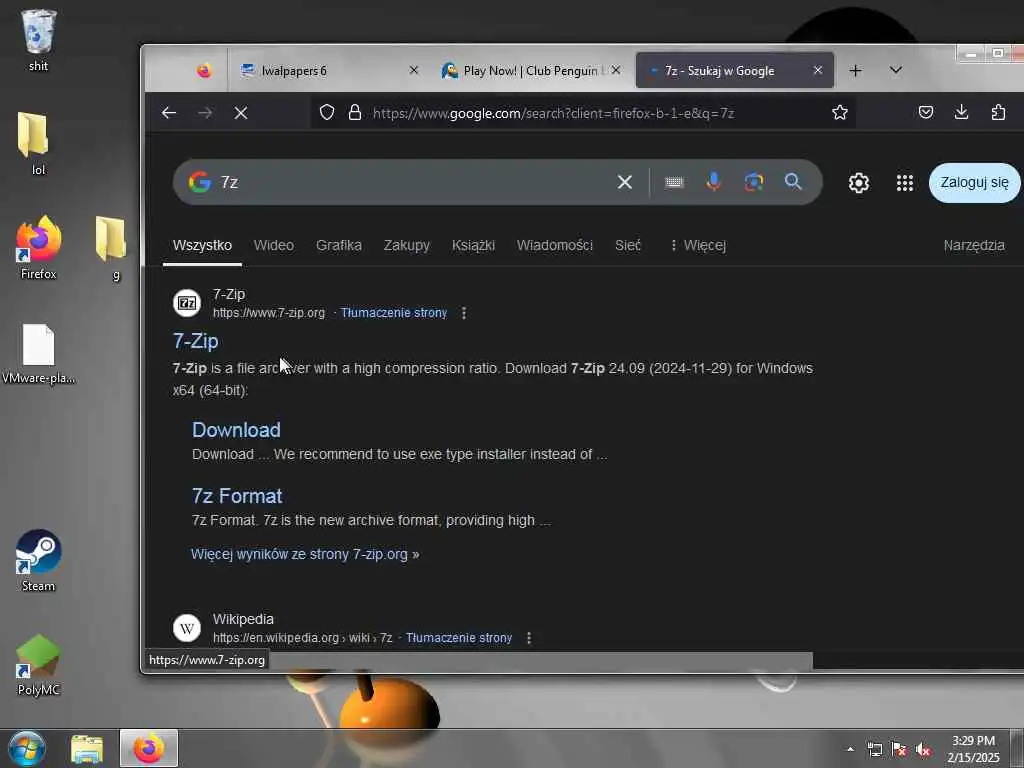Open options for 7-Zip result

tap(464, 313)
